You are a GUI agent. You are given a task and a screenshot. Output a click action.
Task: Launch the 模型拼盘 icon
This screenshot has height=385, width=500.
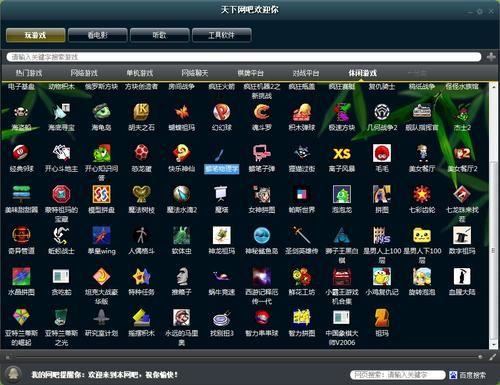point(101,194)
